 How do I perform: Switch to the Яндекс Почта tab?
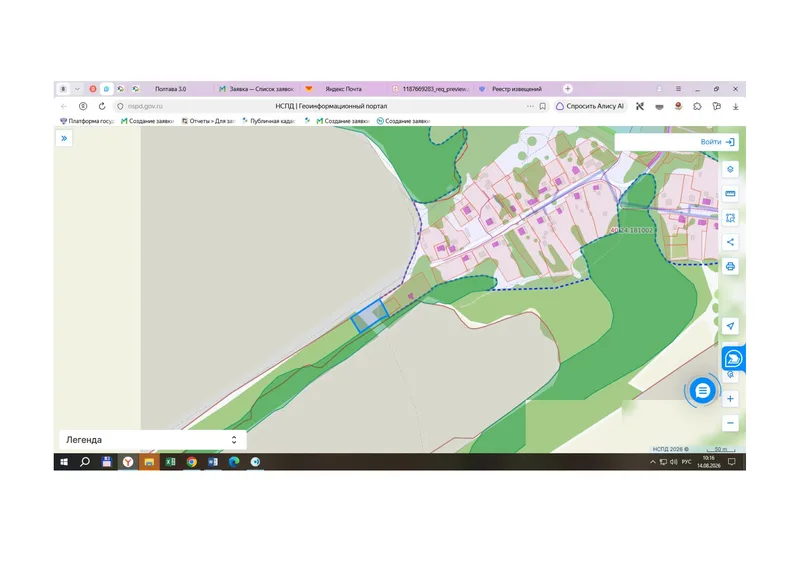(343, 89)
